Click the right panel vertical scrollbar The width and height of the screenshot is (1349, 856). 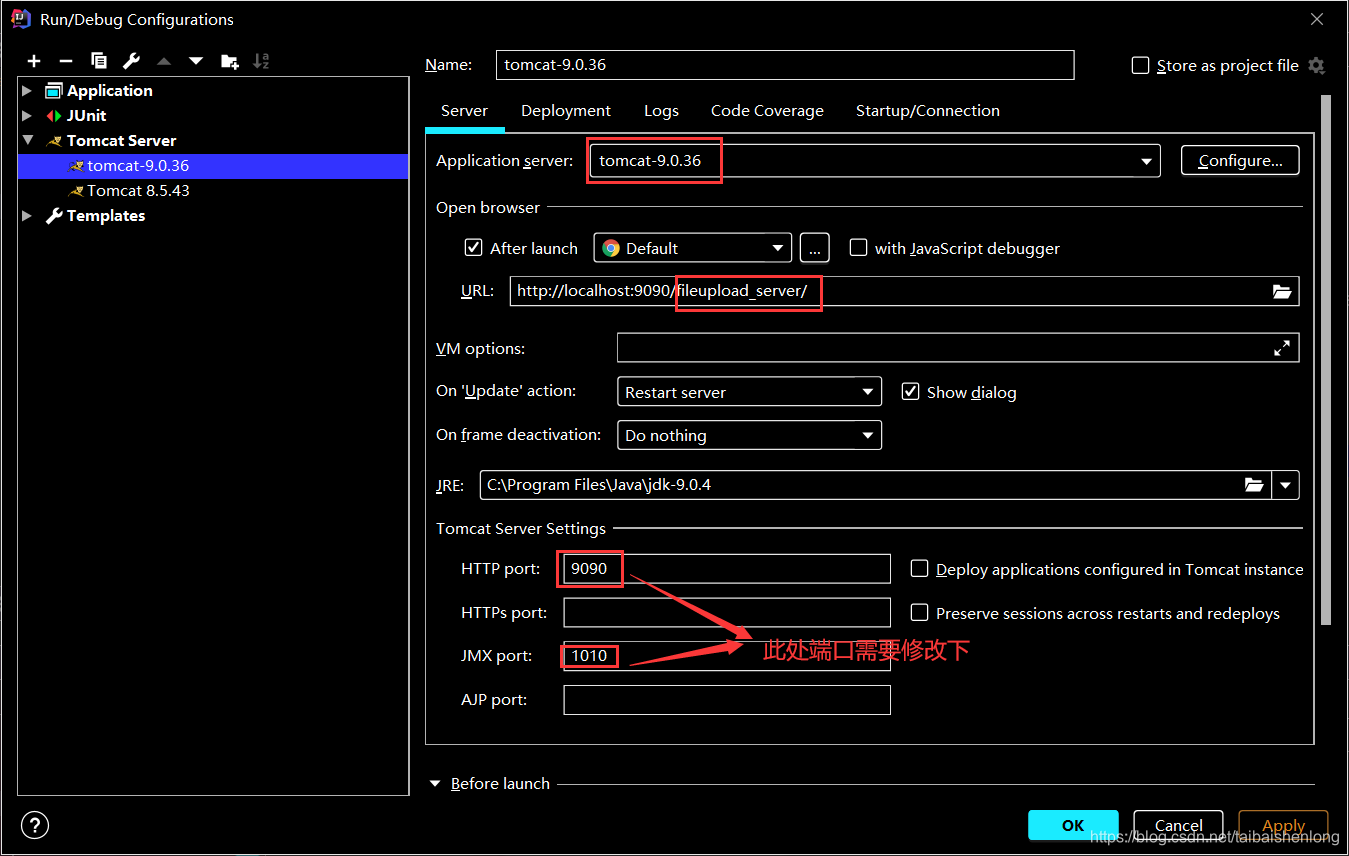[x=1326, y=360]
